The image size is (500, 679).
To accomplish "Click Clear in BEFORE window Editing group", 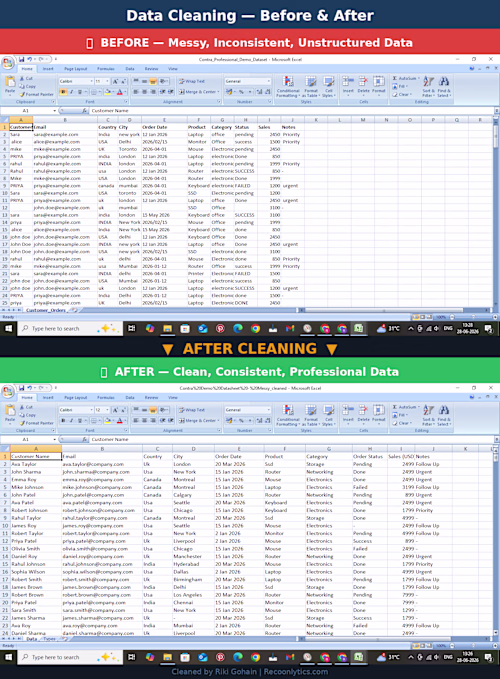I will (x=402, y=94).
